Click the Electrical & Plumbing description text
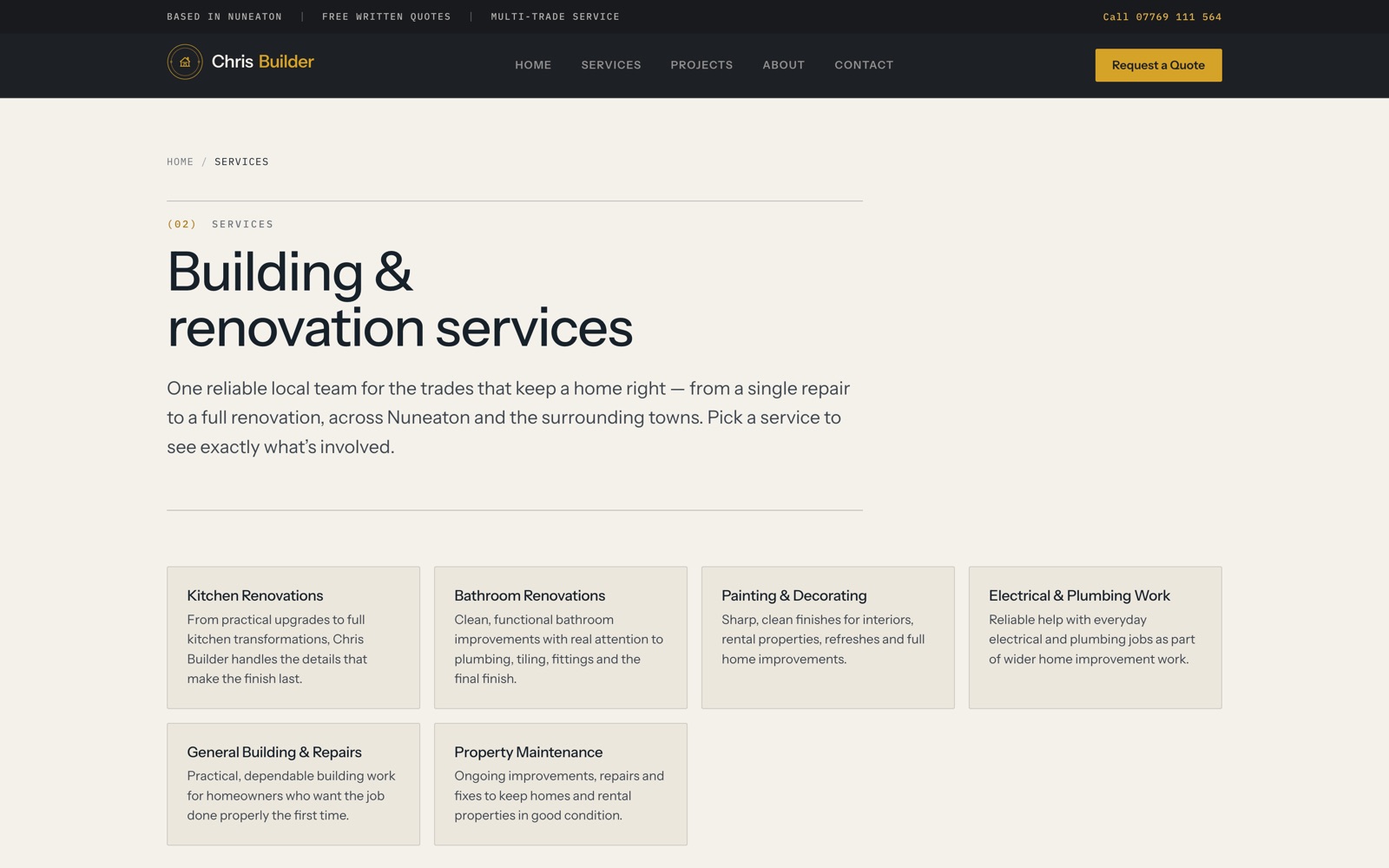This screenshot has width=1389, height=868. (x=1092, y=640)
